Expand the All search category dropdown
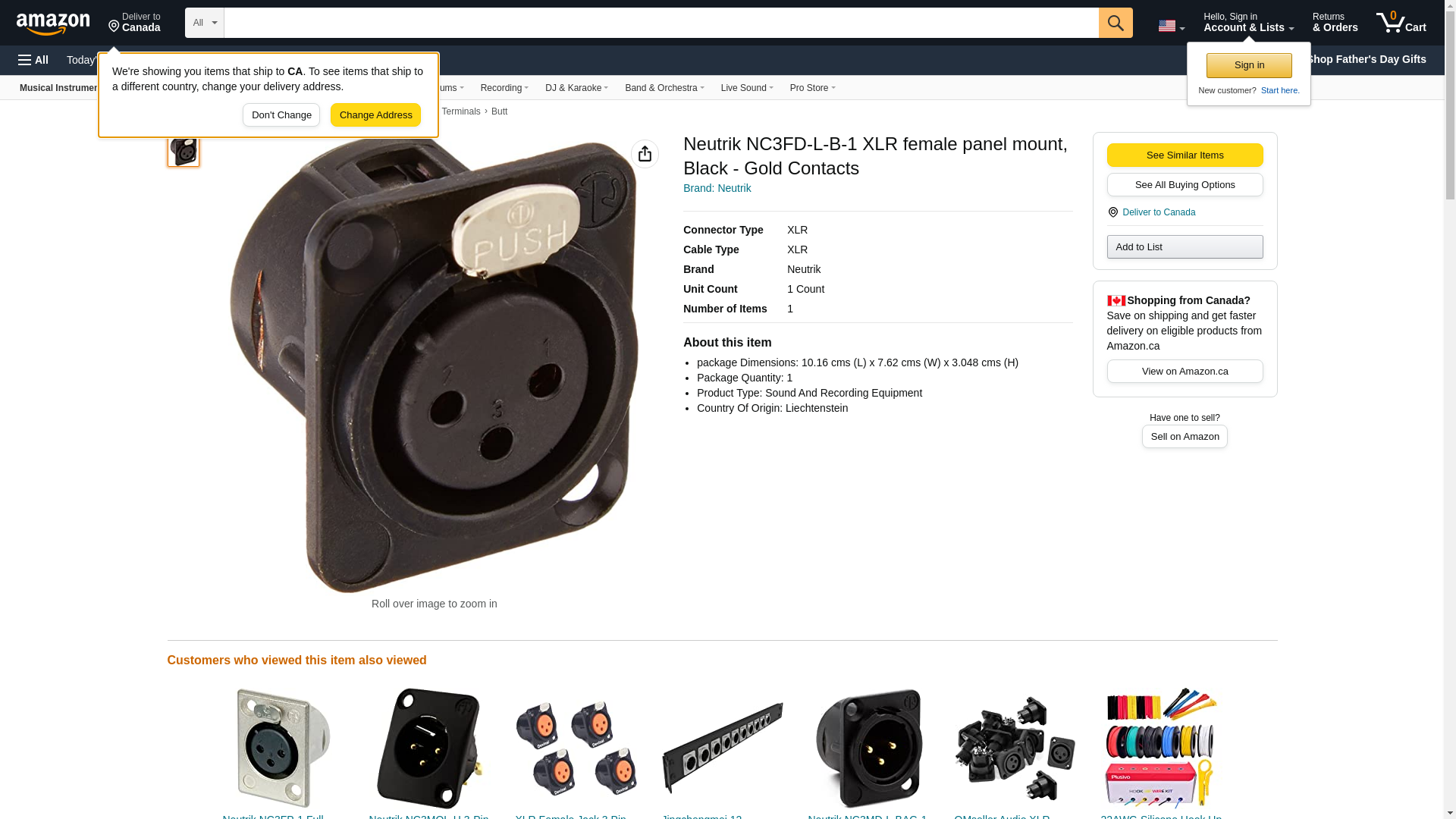The width and height of the screenshot is (1456, 819). (x=205, y=23)
